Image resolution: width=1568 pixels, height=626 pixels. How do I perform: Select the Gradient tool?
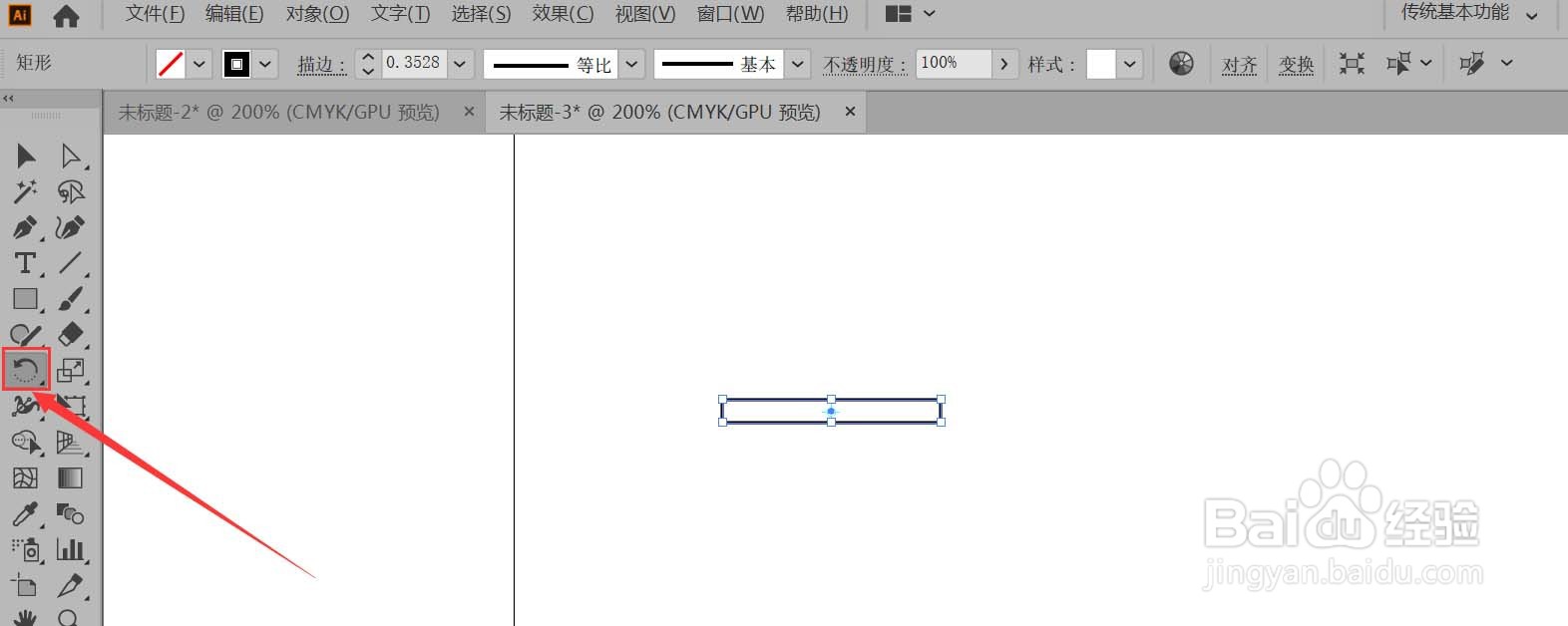pyautogui.click(x=70, y=478)
